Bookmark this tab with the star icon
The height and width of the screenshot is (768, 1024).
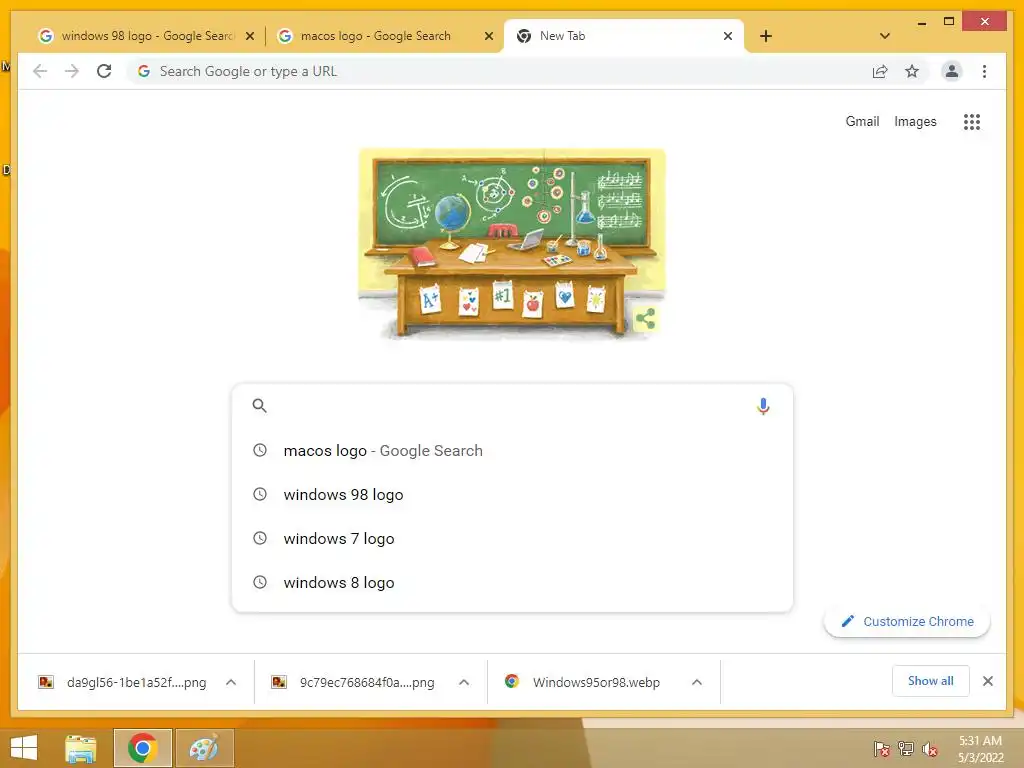pyautogui.click(x=912, y=72)
